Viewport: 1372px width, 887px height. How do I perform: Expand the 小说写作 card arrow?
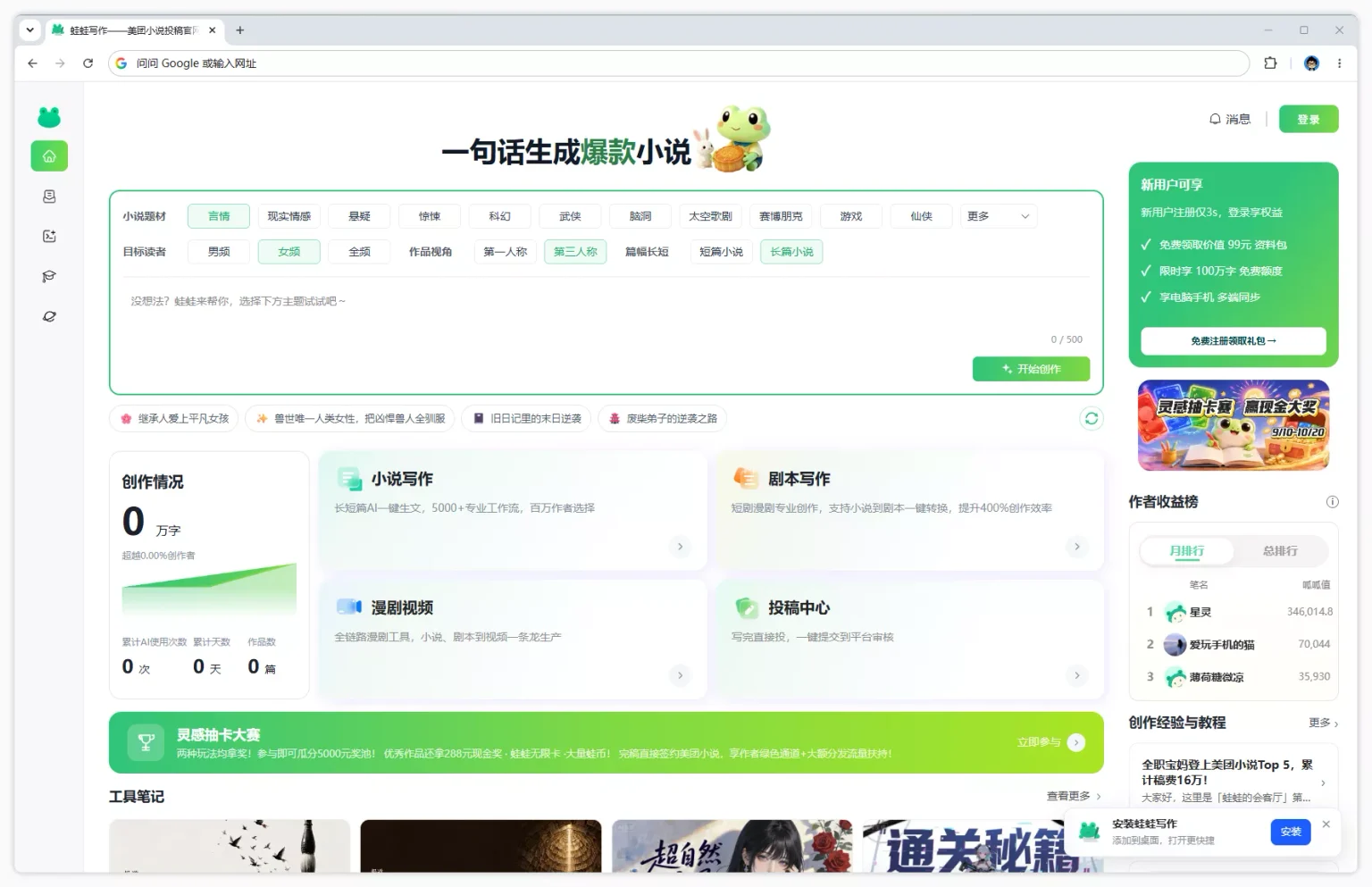[680, 547]
